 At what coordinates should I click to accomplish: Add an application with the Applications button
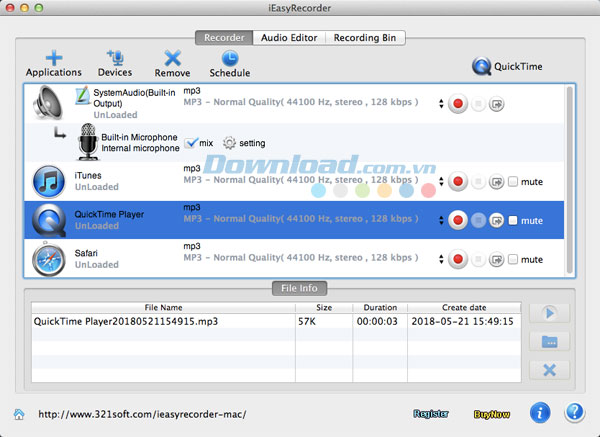pos(54,64)
